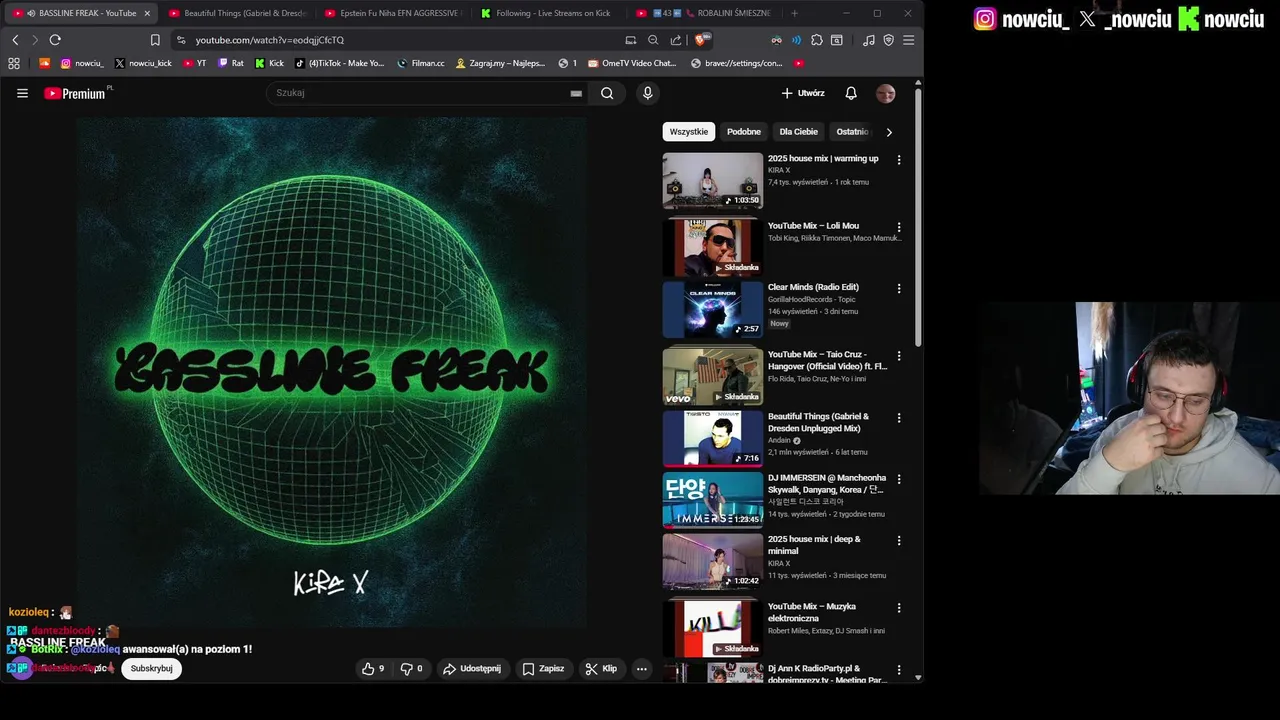Open options for 'DJ IMMERSEIN @ Mancheonha' video
This screenshot has height=720, width=1280.
click(898, 480)
